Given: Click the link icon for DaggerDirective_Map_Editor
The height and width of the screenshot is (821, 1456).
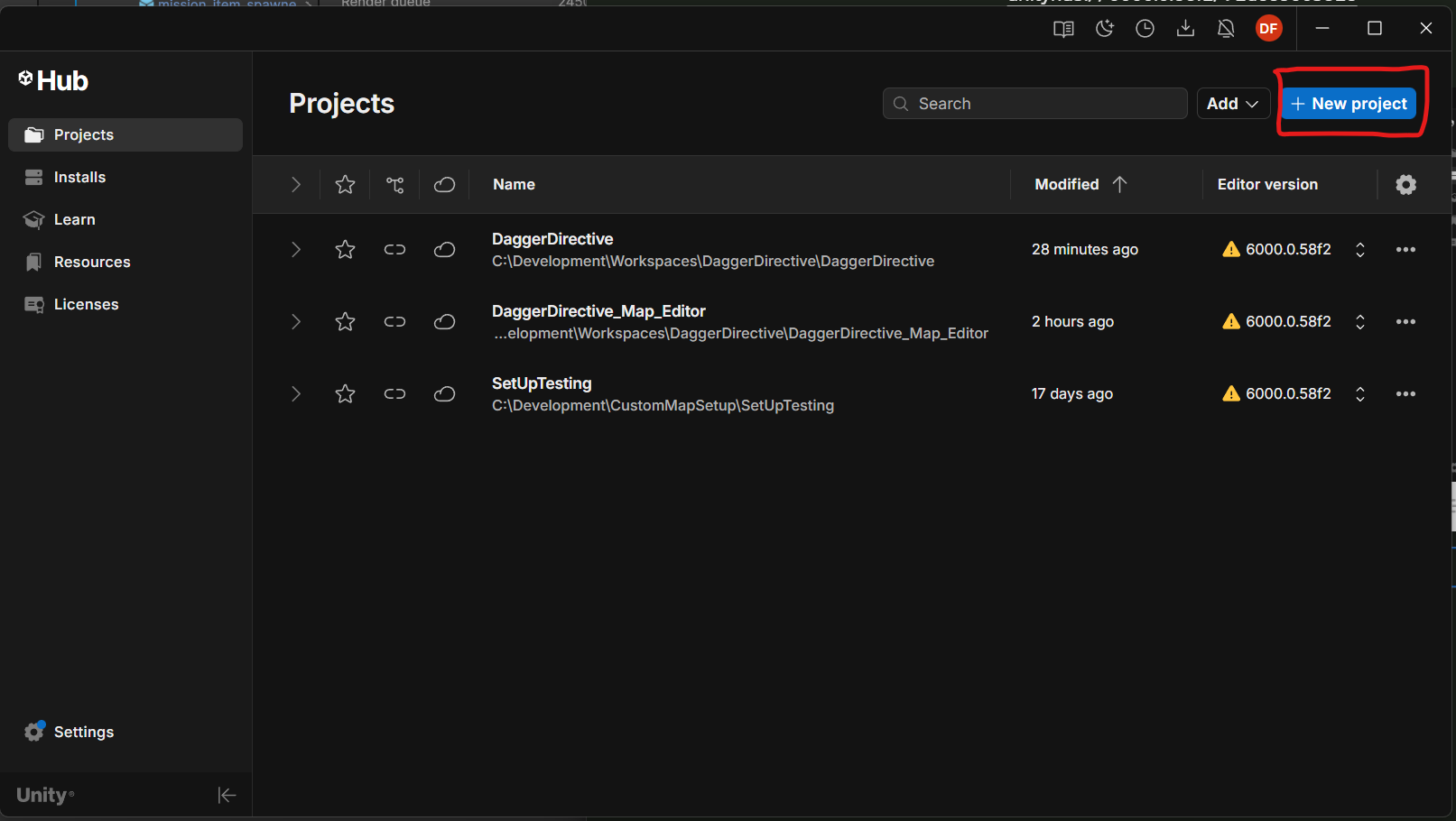Looking at the screenshot, I should (x=394, y=321).
